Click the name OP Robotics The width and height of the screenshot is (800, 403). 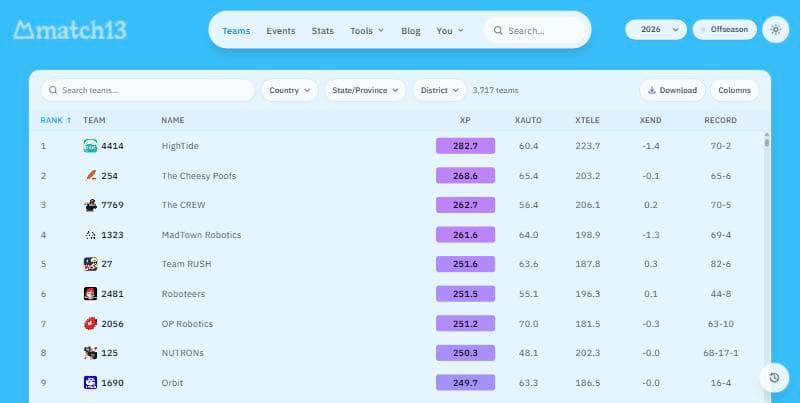click(x=187, y=323)
